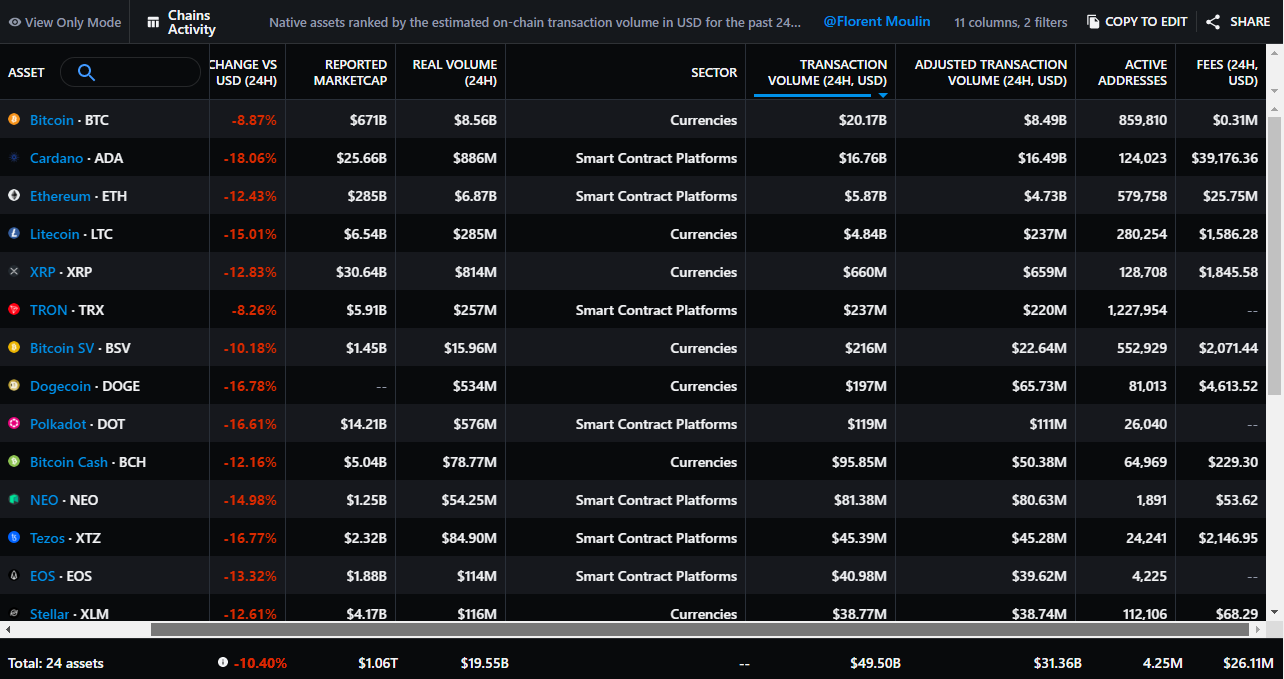
Task: Click the Bitcoin coin icon
Action: point(14,120)
